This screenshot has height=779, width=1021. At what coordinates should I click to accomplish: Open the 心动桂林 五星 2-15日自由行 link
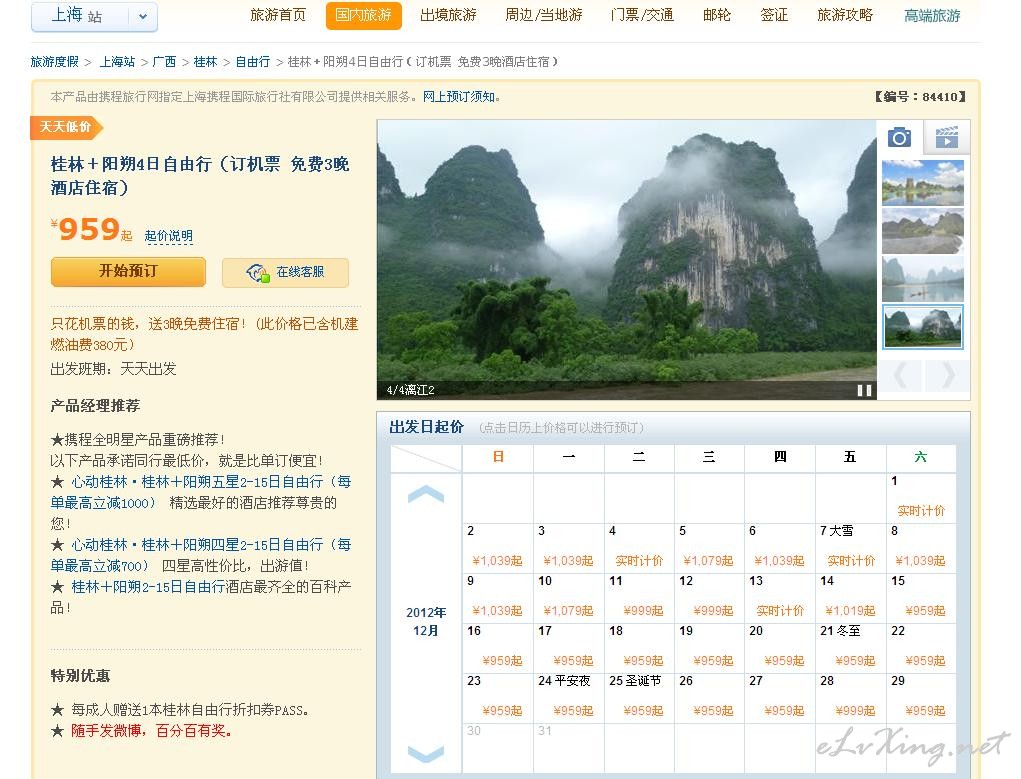click(x=201, y=492)
